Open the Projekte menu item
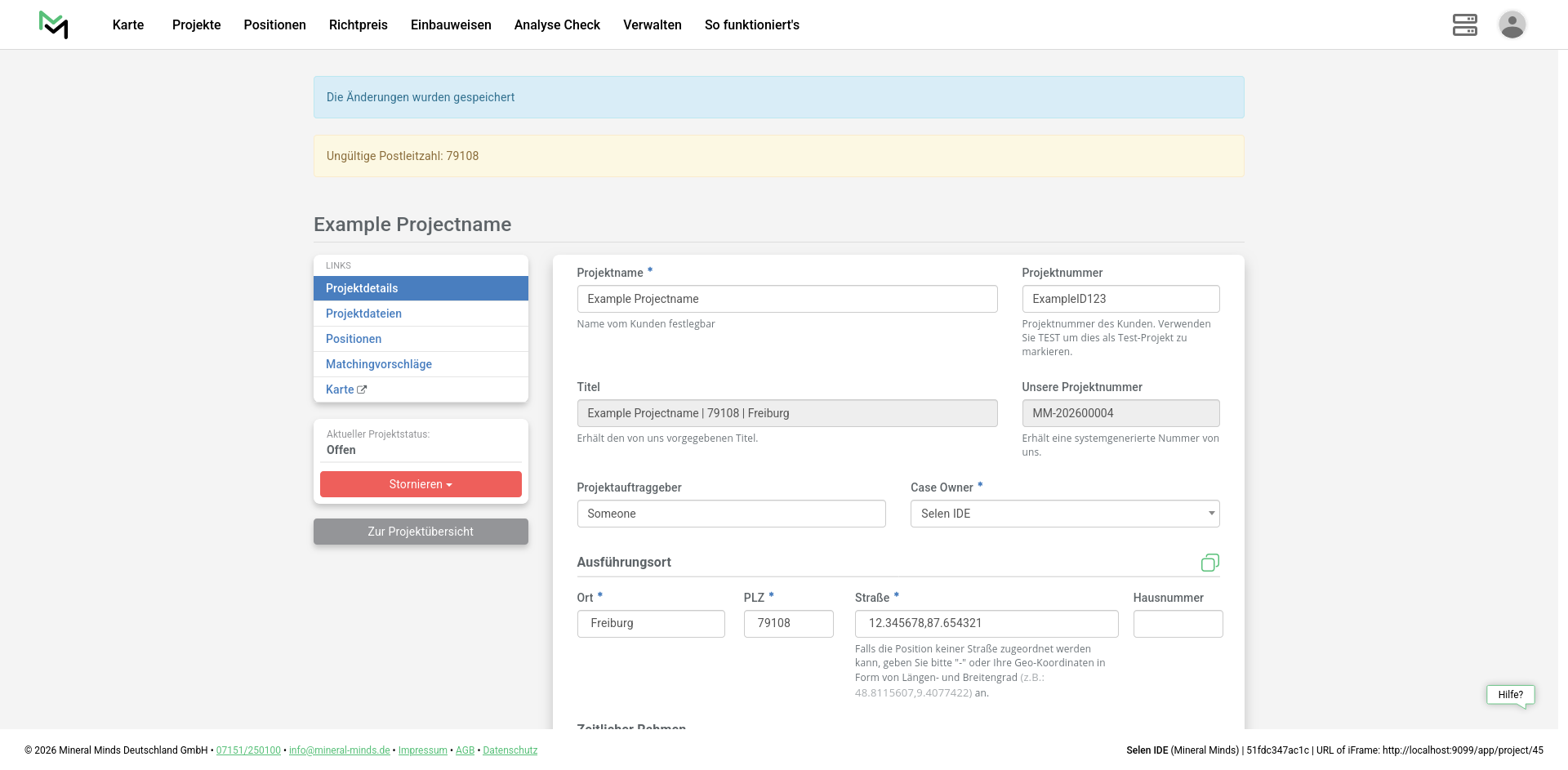The height and width of the screenshot is (770, 1568). [196, 24]
